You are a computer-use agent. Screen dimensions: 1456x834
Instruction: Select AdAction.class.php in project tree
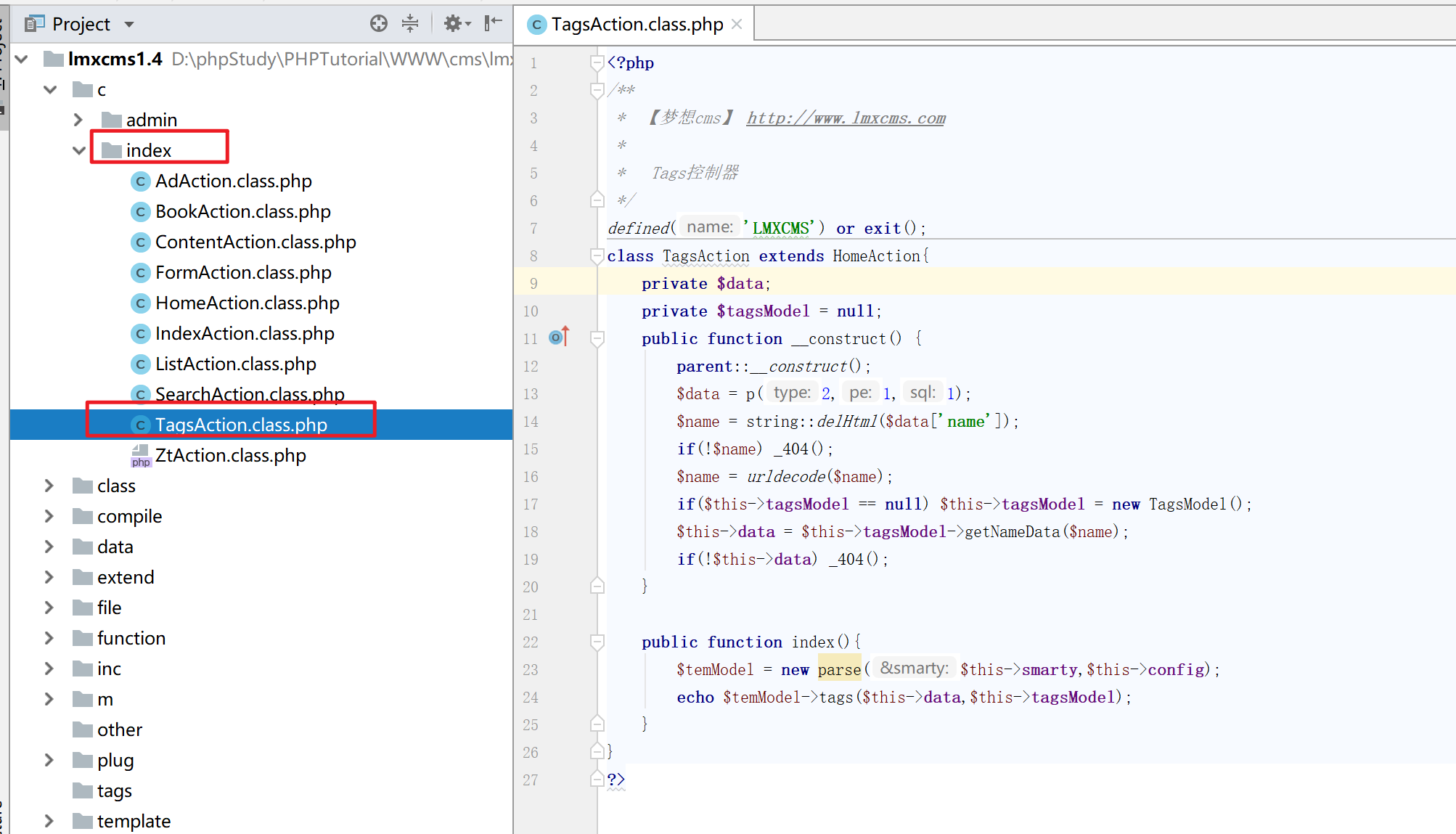pyautogui.click(x=233, y=181)
